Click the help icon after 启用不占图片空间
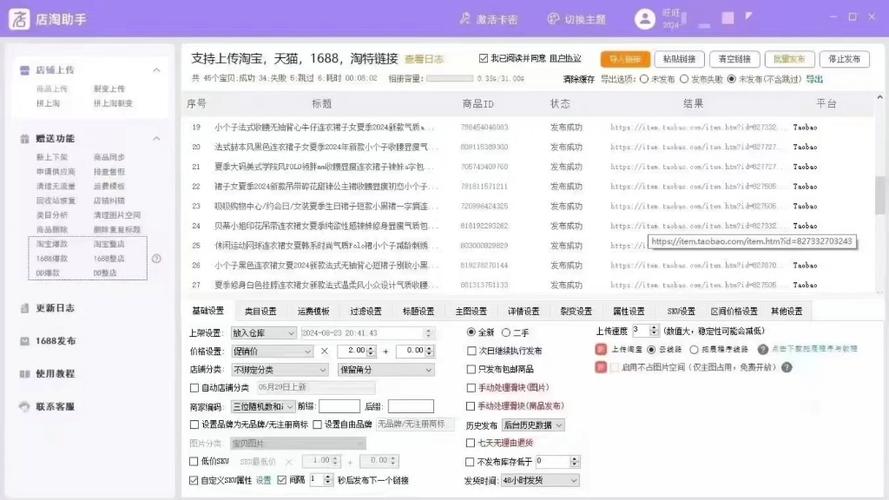The image size is (889, 500). 786,367
